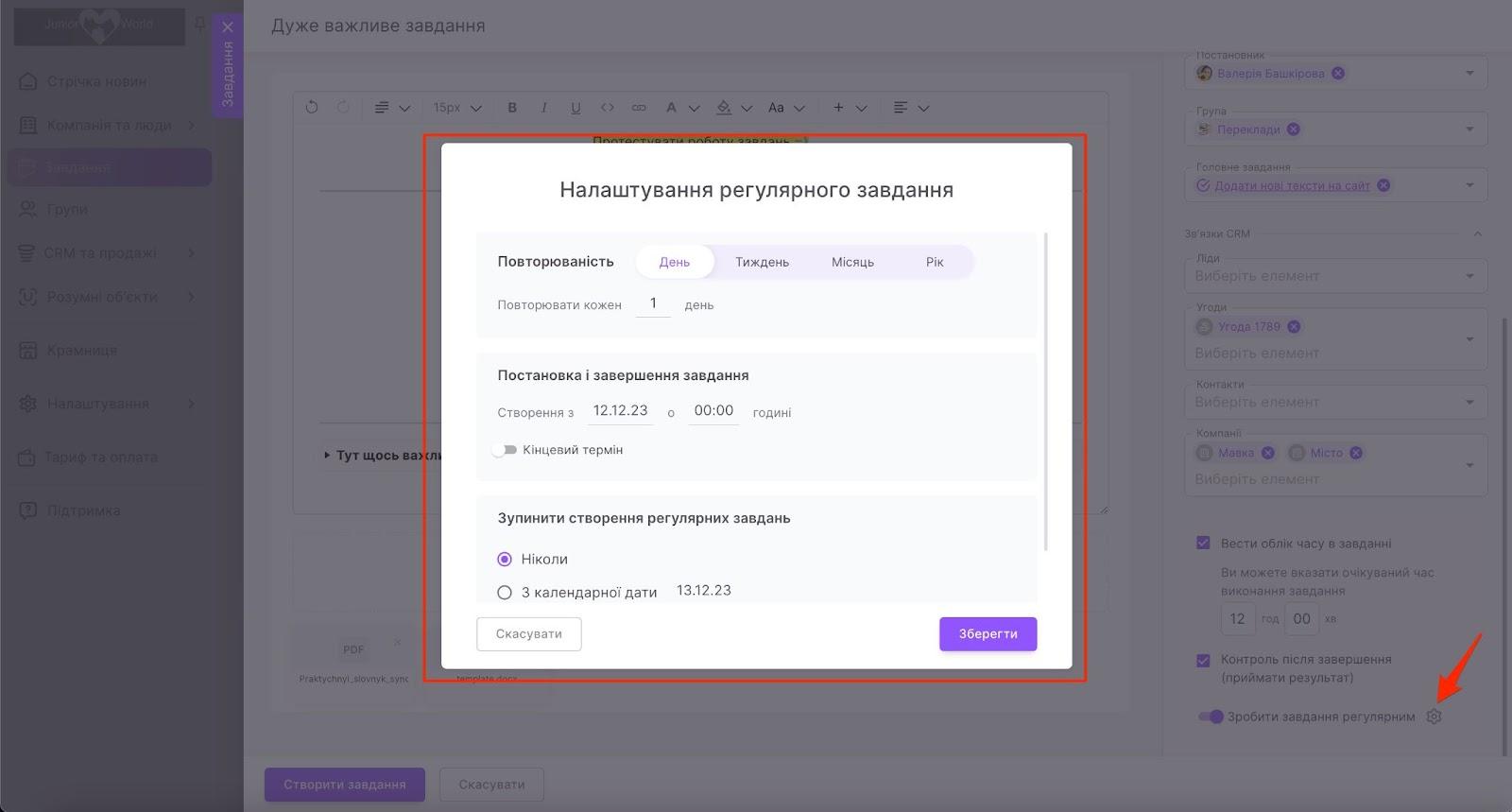The width and height of the screenshot is (1512, 812).
Task: Toggle underline formatting
Action: 576,108
